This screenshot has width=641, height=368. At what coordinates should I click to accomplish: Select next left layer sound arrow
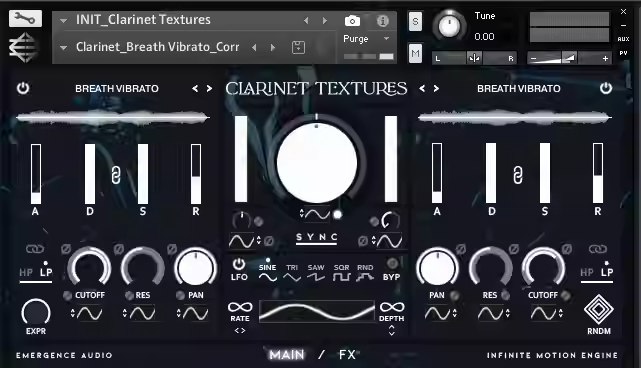[x=209, y=88]
